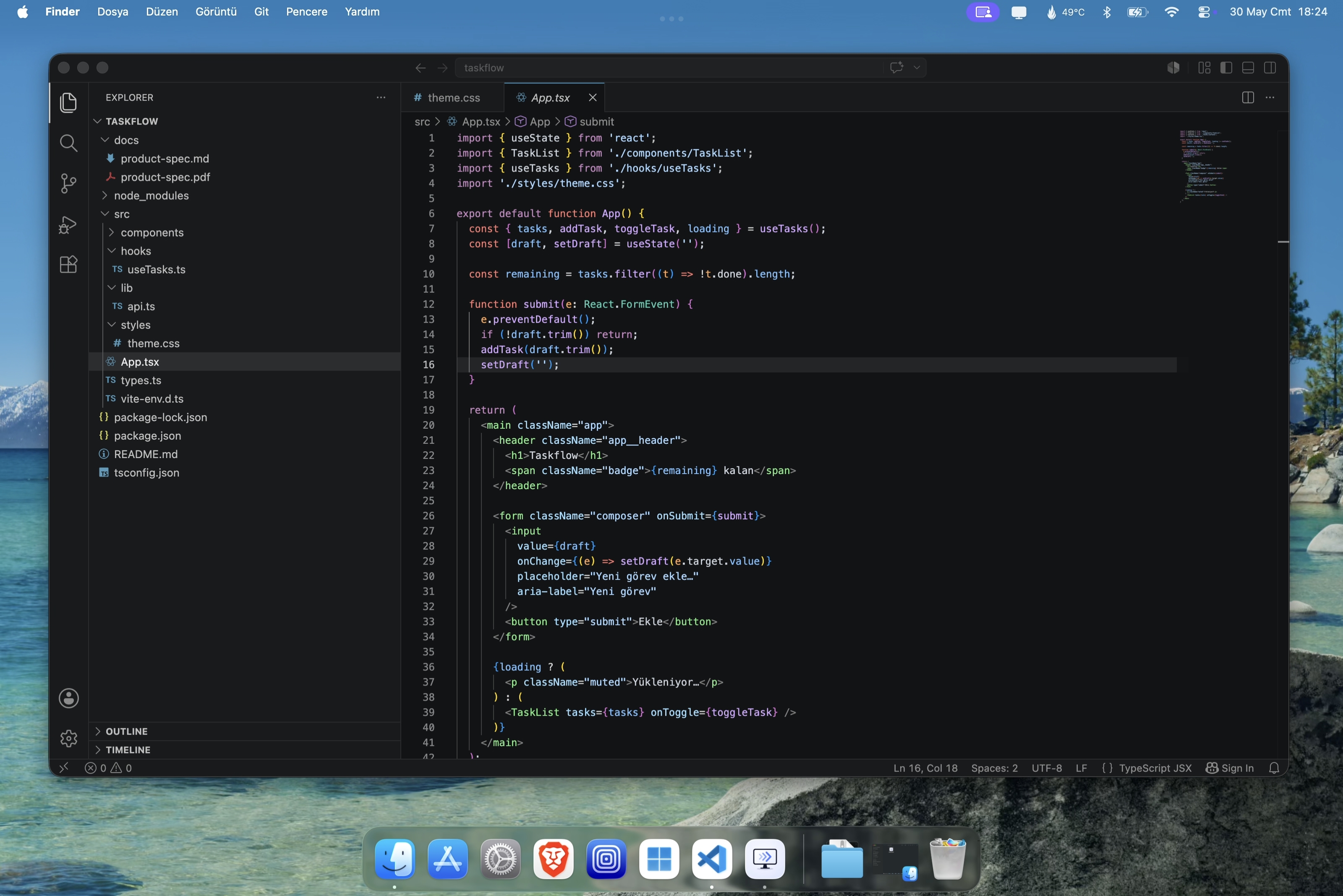Open product-spec.pdf in the explorer
Image resolution: width=1343 pixels, height=896 pixels.
245,177
